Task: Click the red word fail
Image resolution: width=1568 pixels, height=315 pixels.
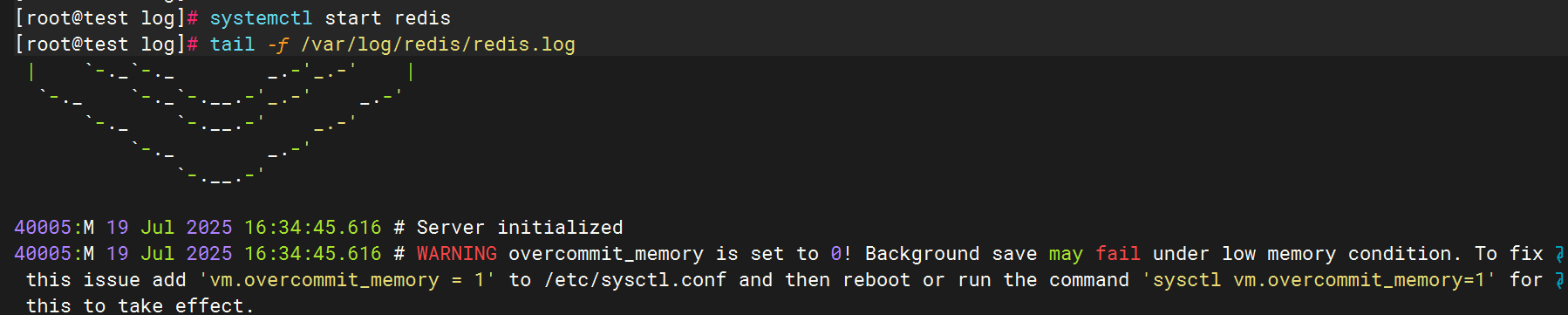Action: point(1118,254)
